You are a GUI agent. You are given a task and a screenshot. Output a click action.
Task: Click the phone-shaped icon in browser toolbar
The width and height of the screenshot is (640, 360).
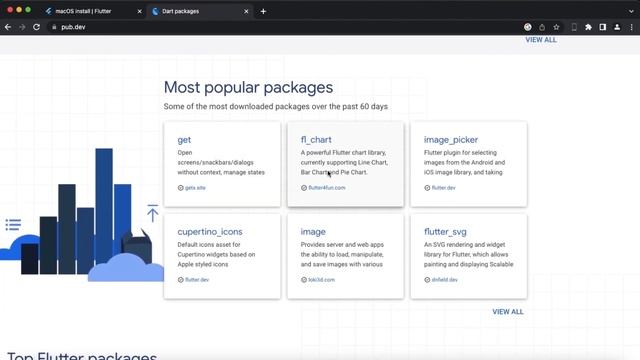574,27
